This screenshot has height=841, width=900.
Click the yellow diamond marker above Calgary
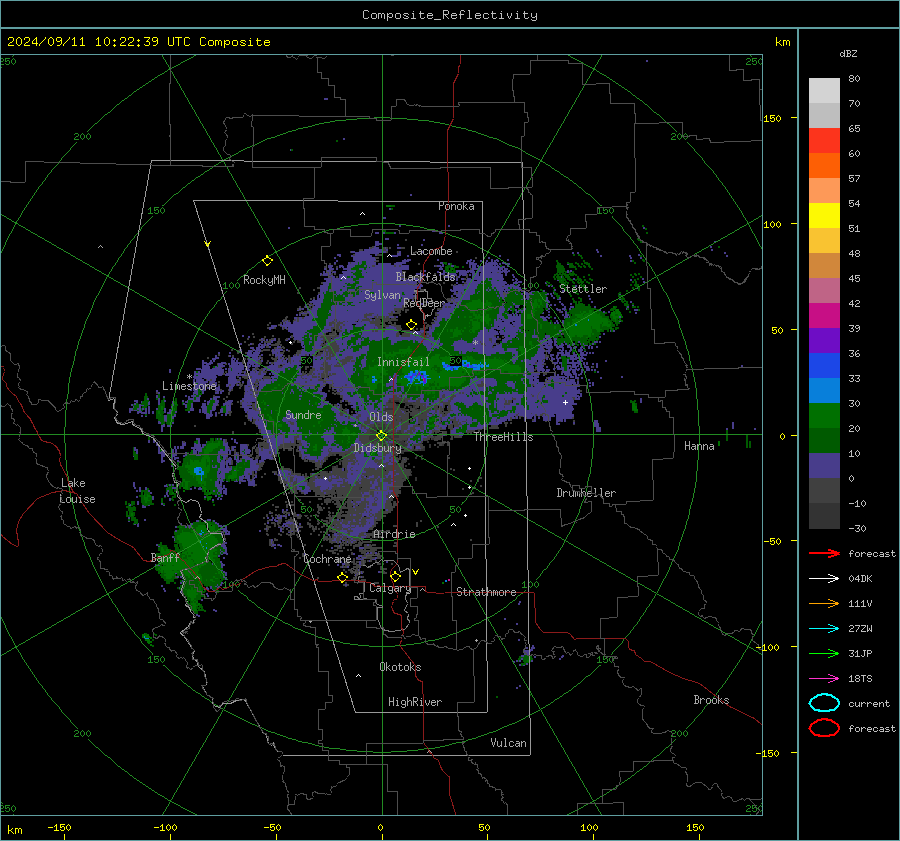coord(395,576)
